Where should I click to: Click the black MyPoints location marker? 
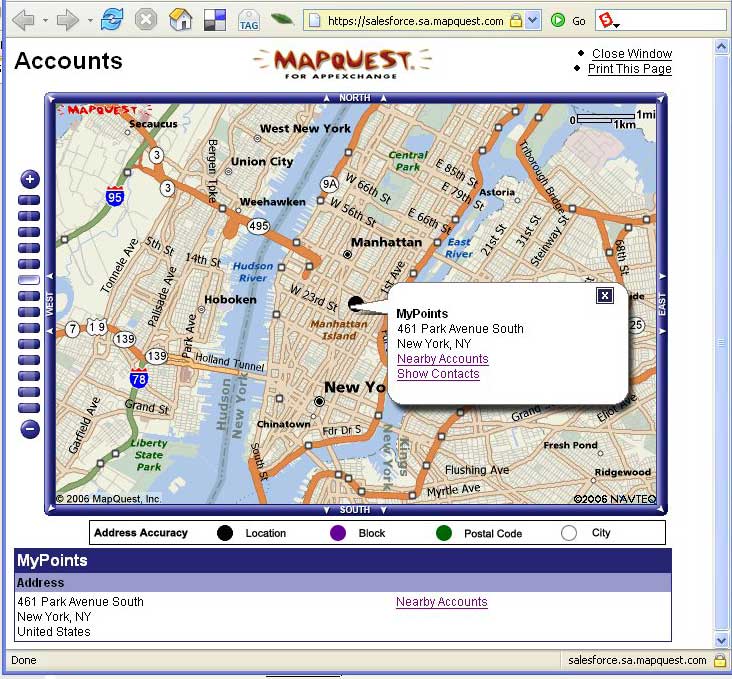click(356, 303)
